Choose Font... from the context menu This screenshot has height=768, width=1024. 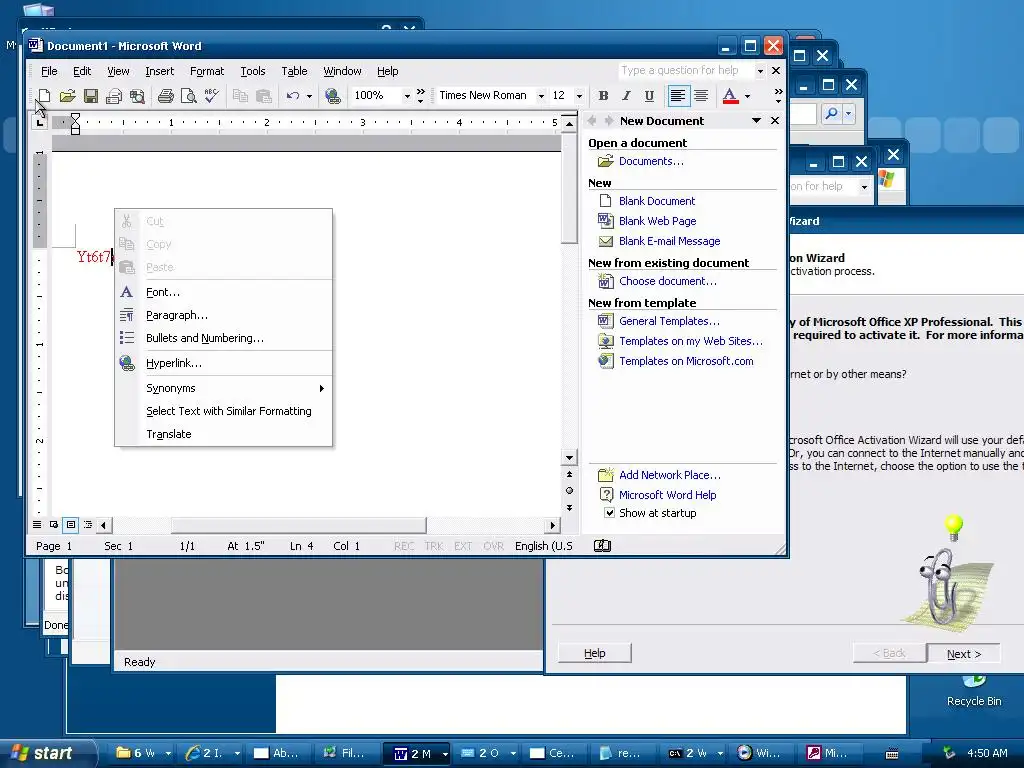click(224, 292)
